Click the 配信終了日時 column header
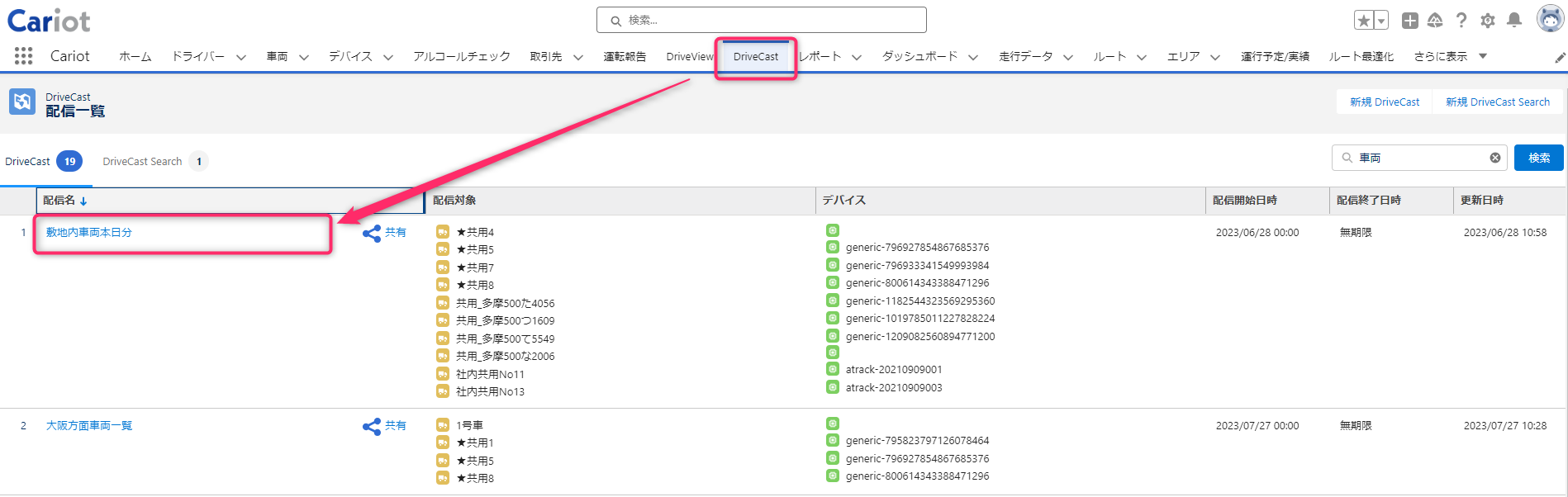 tap(1391, 201)
